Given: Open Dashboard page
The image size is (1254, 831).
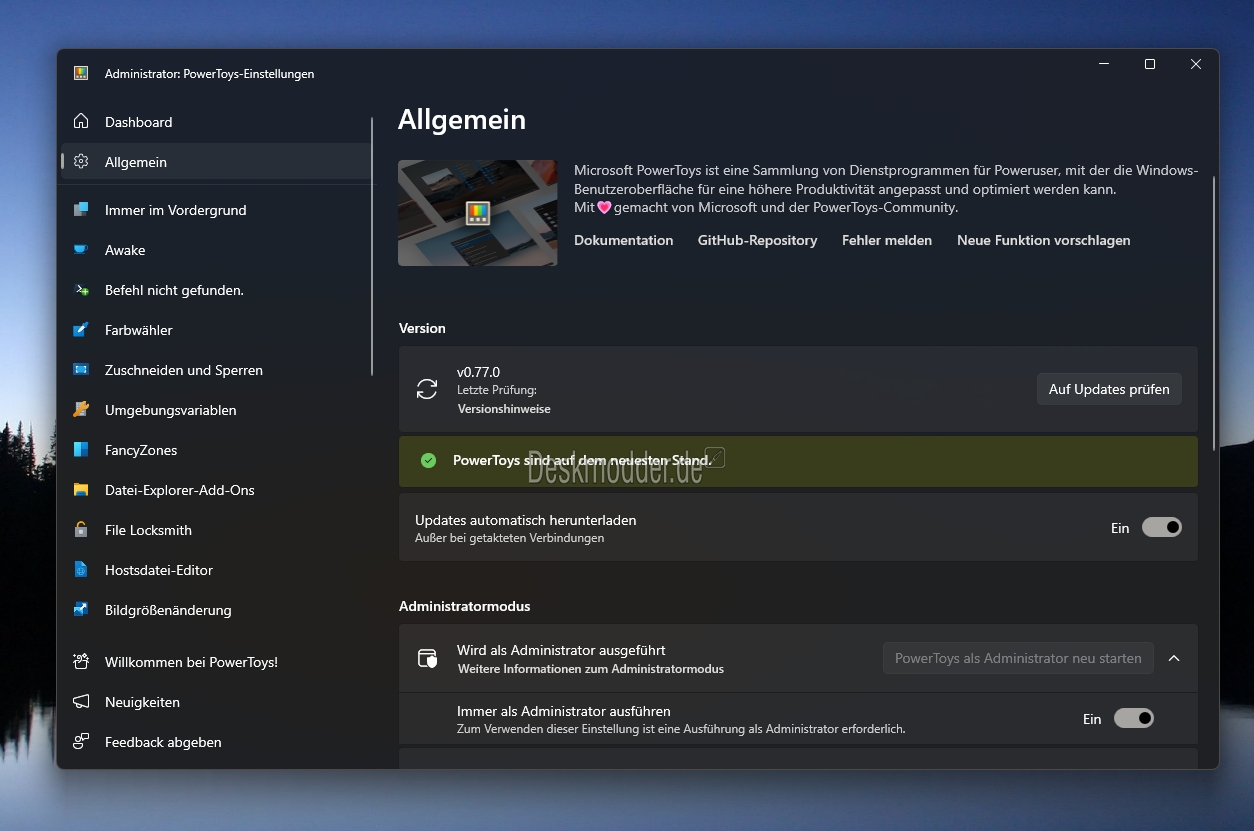Looking at the screenshot, I should click(x=215, y=122).
